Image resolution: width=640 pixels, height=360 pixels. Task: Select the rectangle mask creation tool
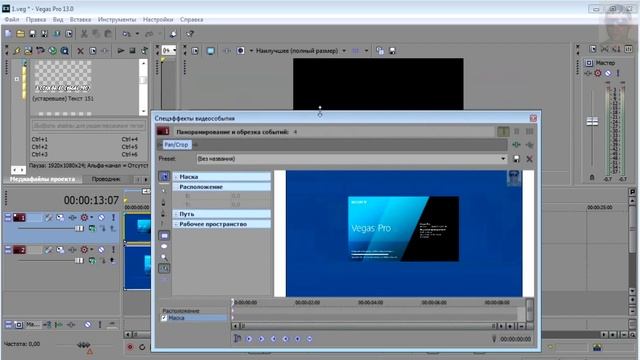coord(164,236)
